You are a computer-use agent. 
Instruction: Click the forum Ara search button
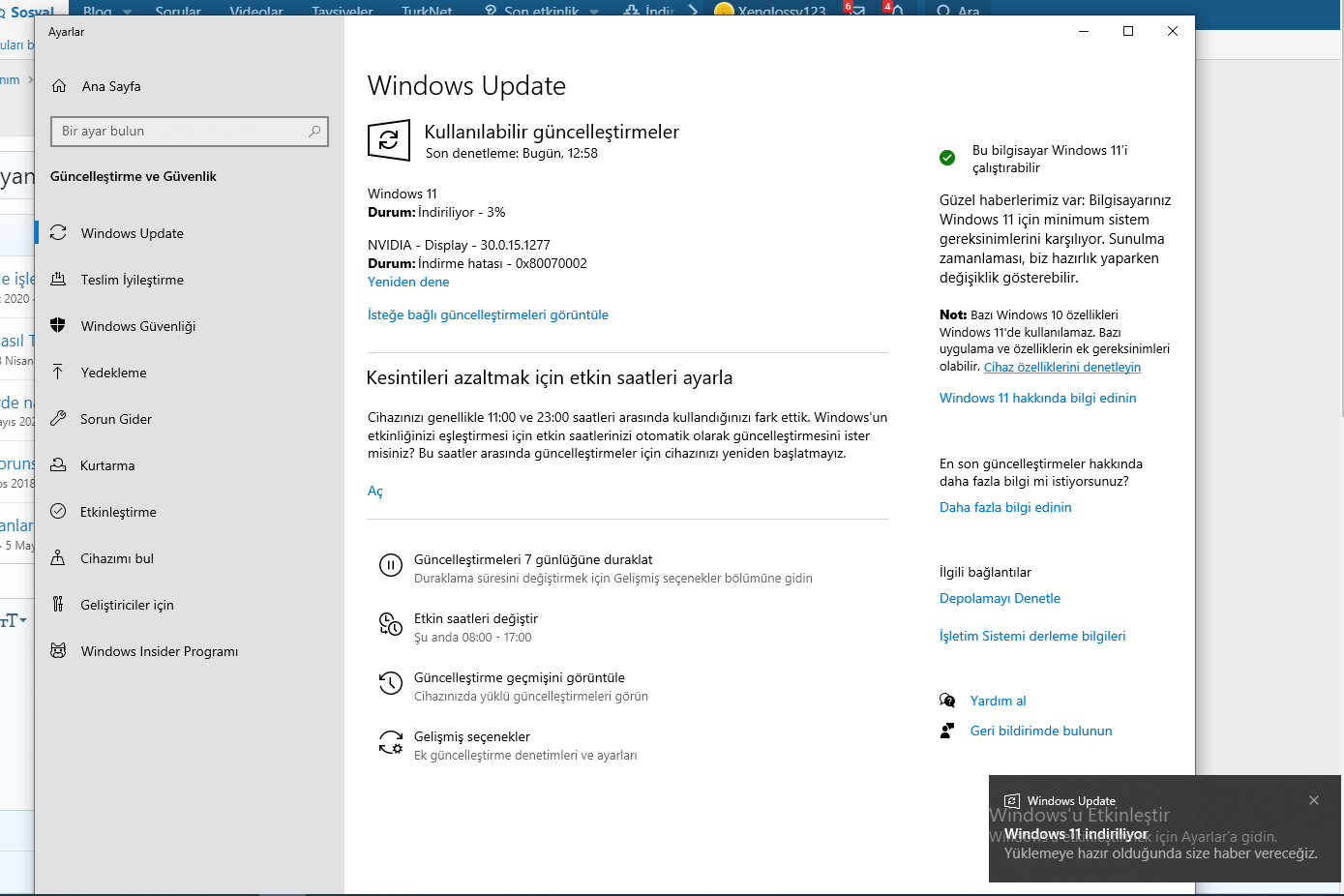959,11
